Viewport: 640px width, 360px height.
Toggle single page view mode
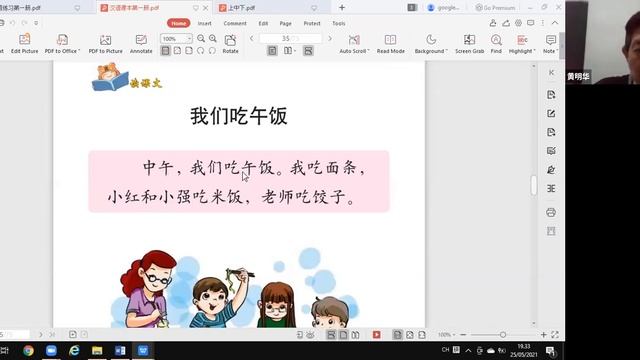272,51
